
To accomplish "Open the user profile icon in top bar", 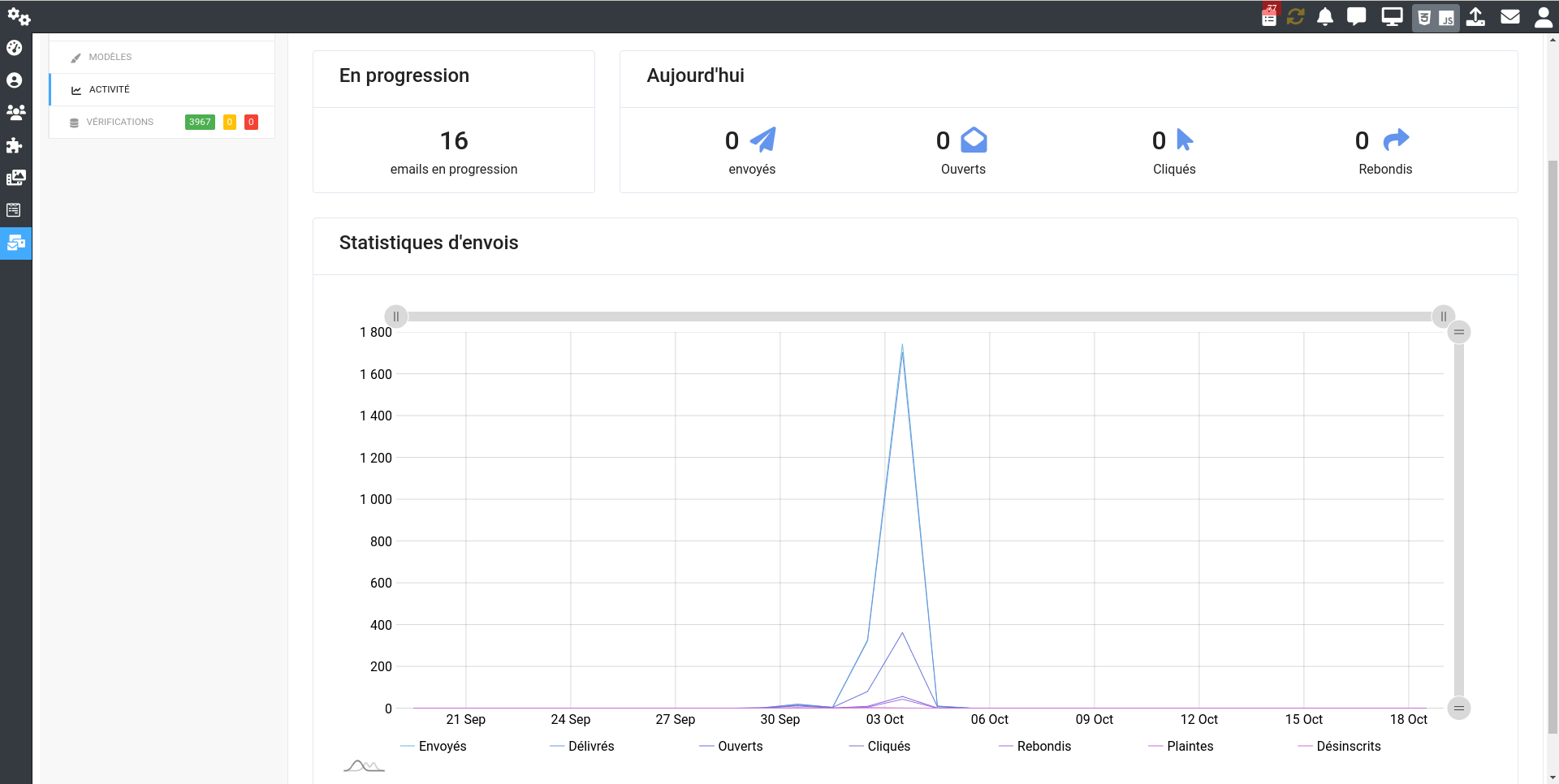I will (x=1544, y=17).
